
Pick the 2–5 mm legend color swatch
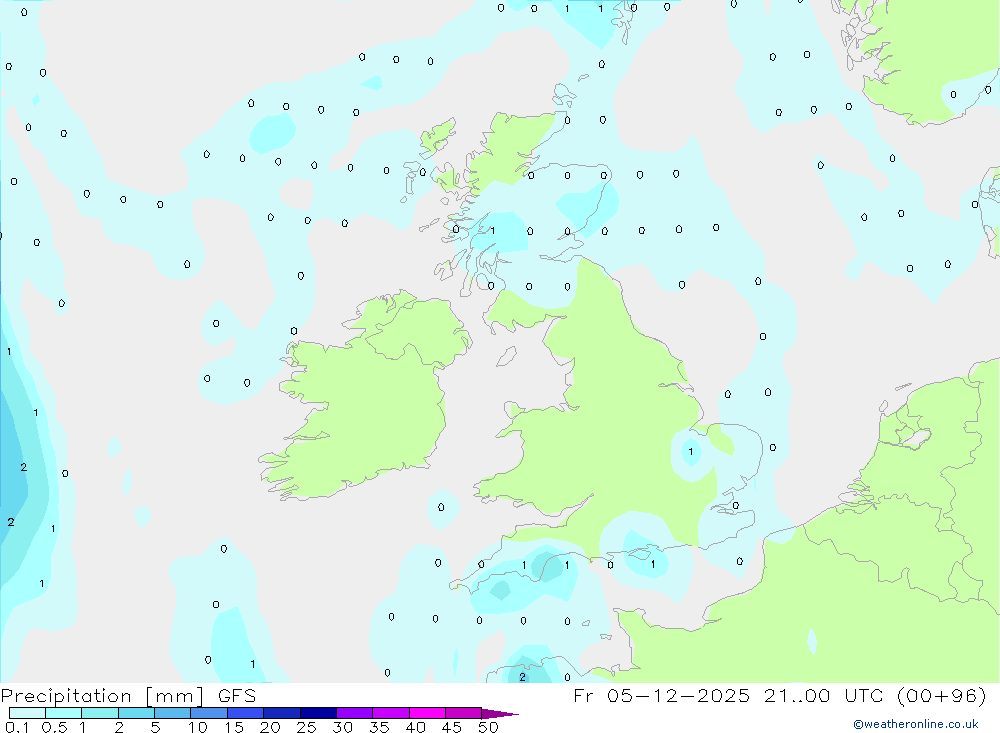tap(136, 713)
